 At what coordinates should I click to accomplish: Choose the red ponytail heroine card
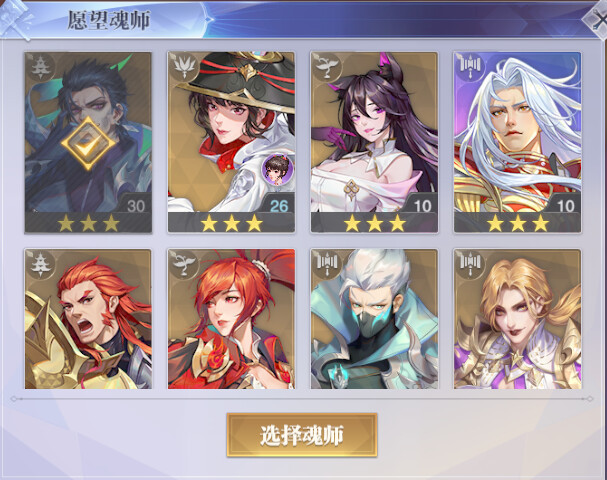pos(231,319)
